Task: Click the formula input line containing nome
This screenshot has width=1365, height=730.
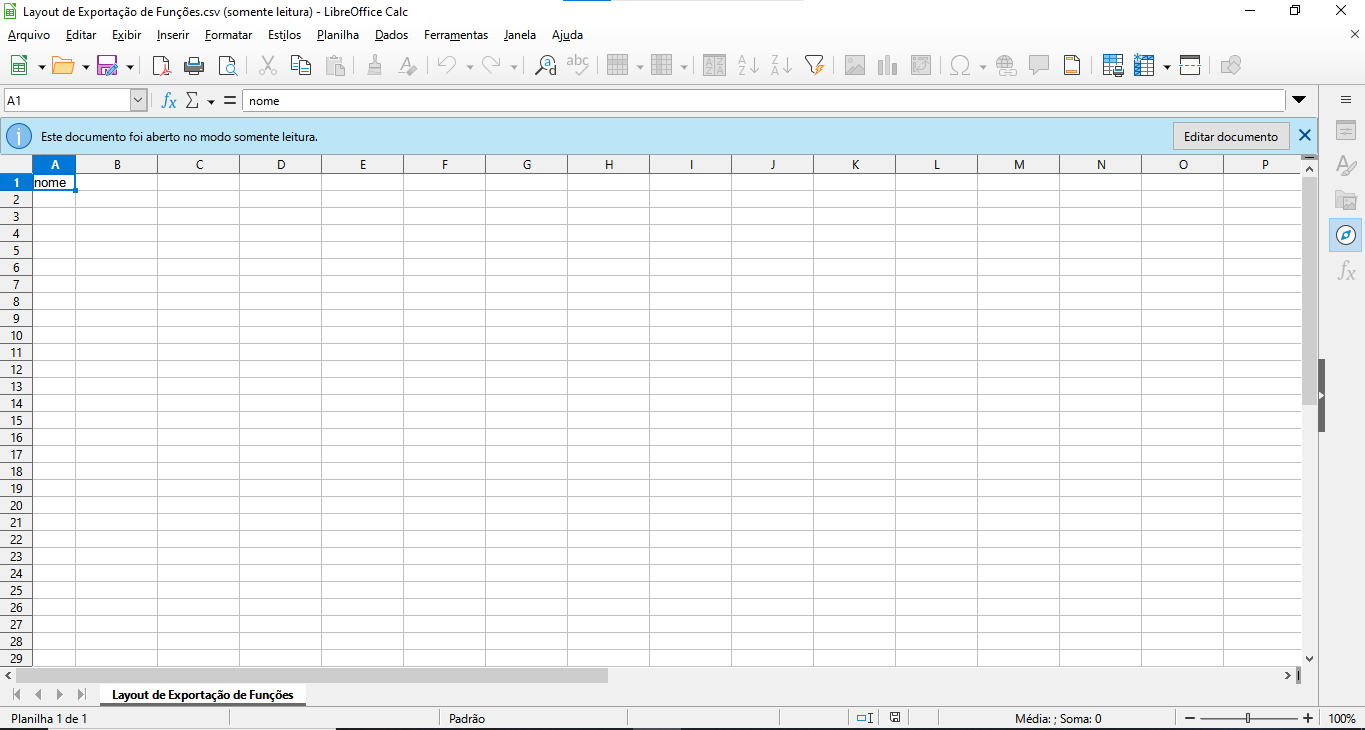Action: [x=763, y=100]
